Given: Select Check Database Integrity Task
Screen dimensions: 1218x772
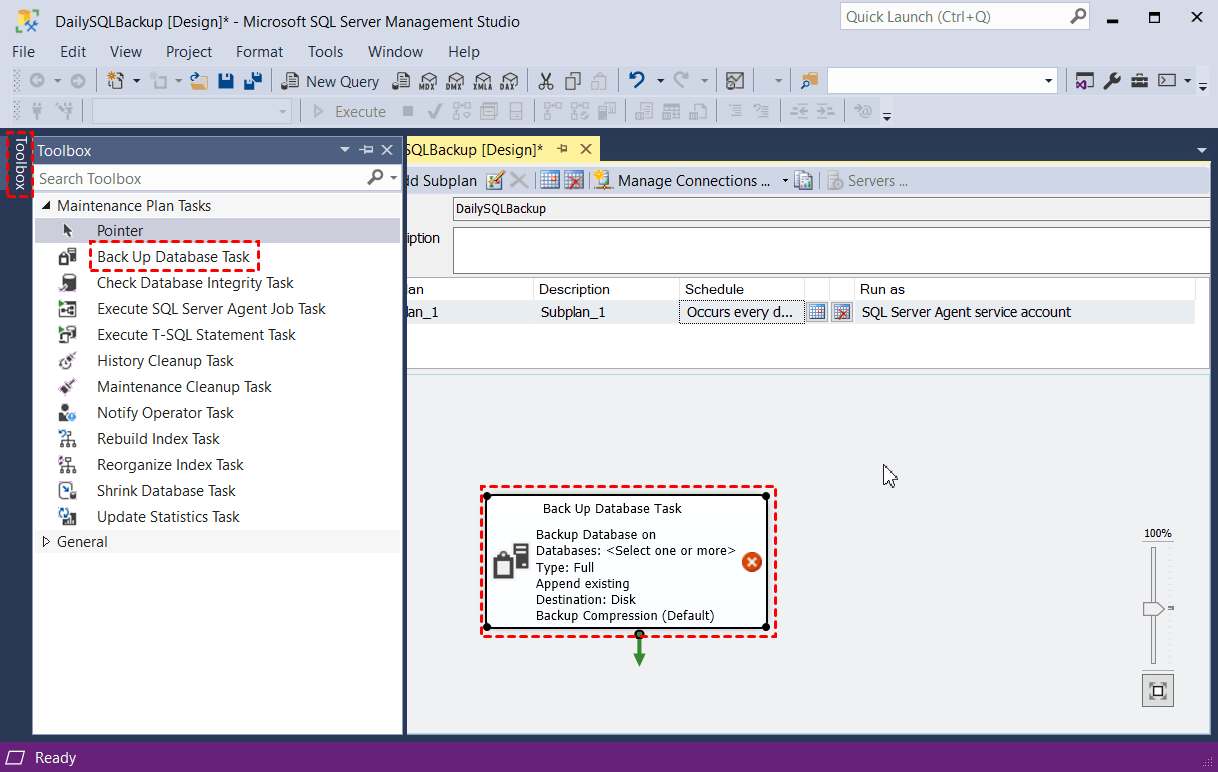Looking at the screenshot, I should pos(218,283).
